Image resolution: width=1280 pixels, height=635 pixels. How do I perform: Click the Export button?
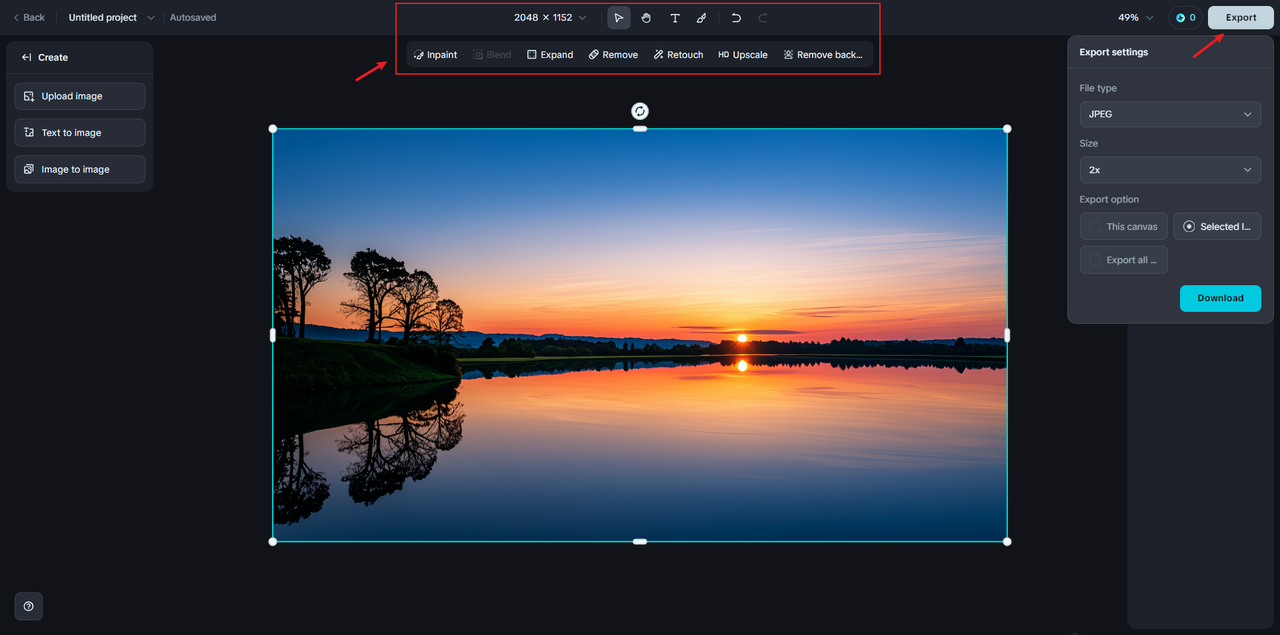pyautogui.click(x=1241, y=18)
